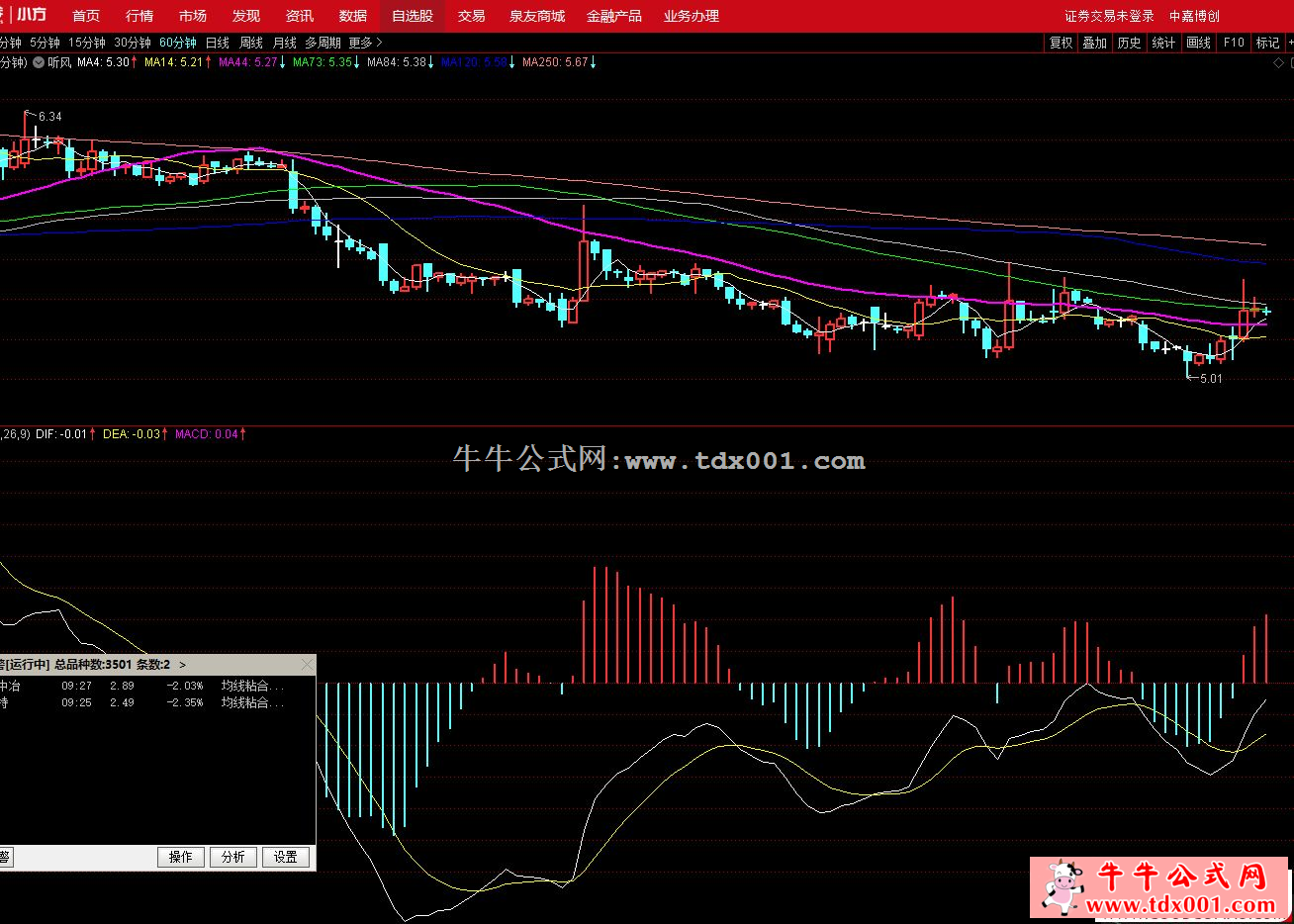Switch chart to 日线 daily period
This screenshot has width=1294, height=924.
218,43
